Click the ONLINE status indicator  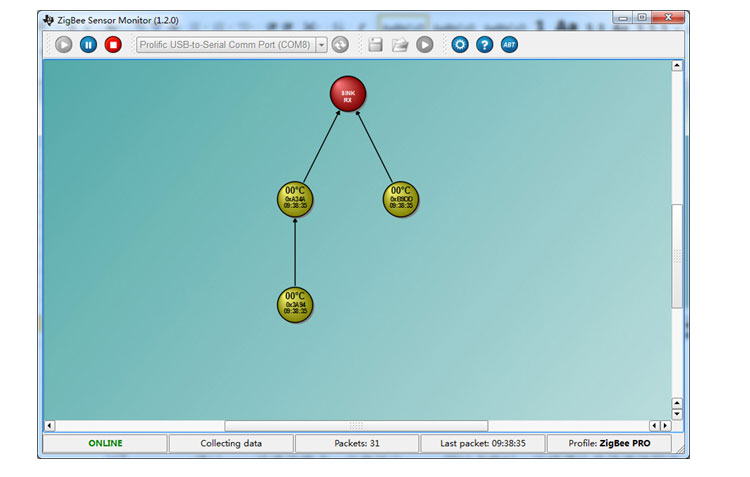click(x=105, y=443)
